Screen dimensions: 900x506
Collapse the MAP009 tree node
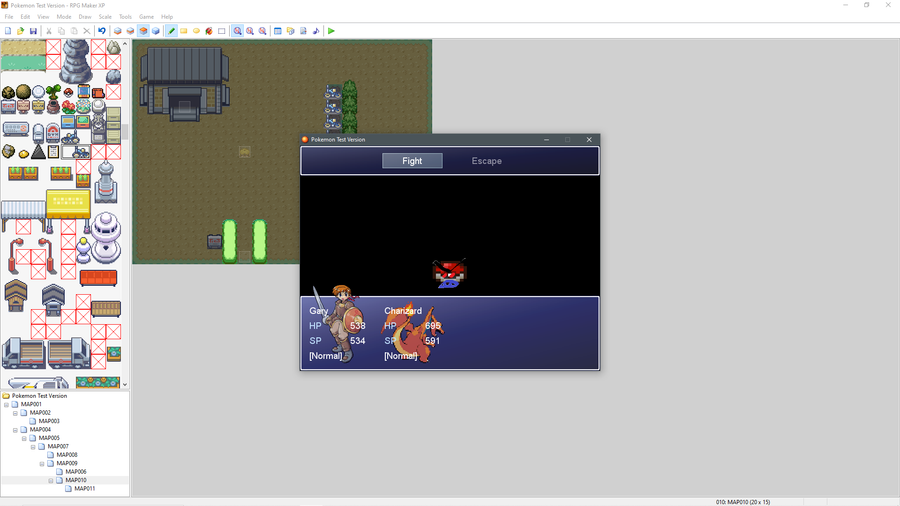pos(42,464)
